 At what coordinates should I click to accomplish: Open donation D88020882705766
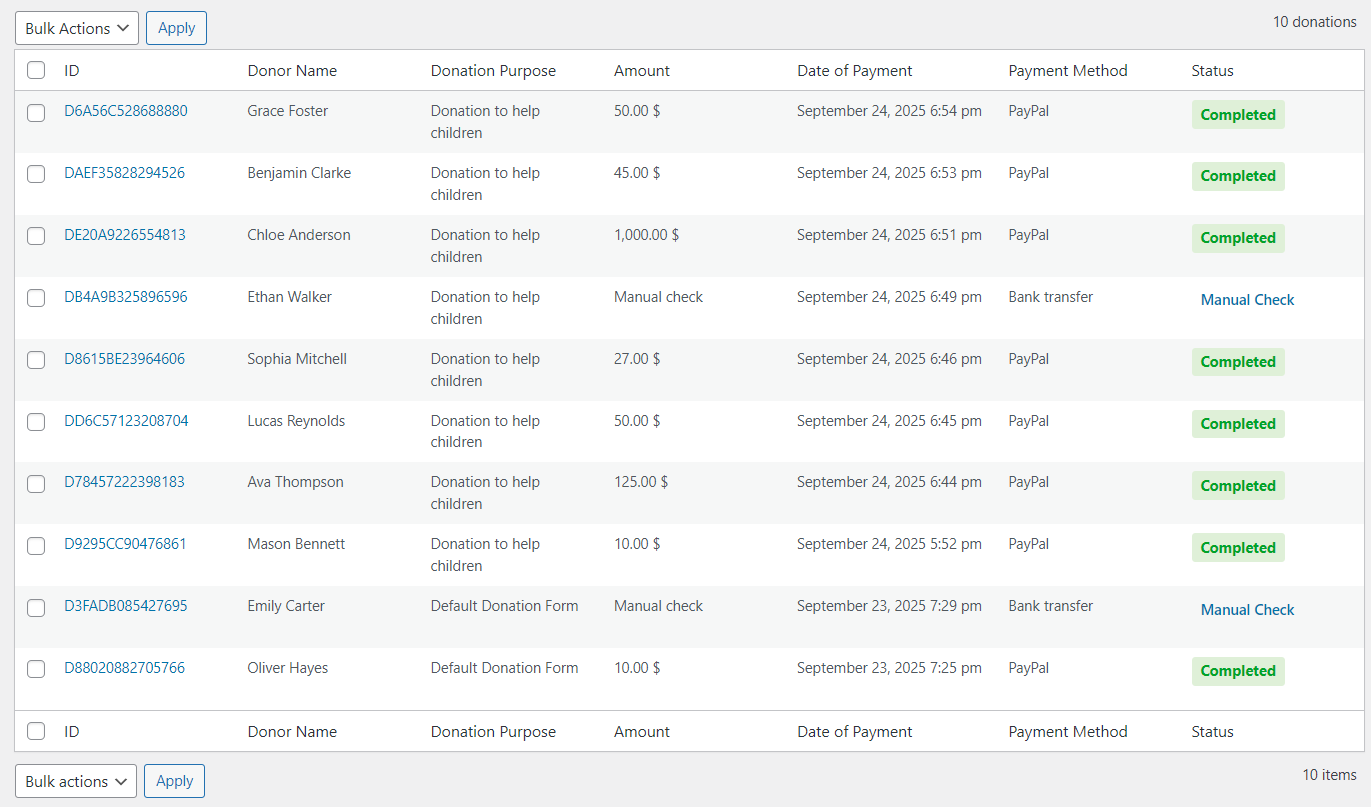pos(122,668)
